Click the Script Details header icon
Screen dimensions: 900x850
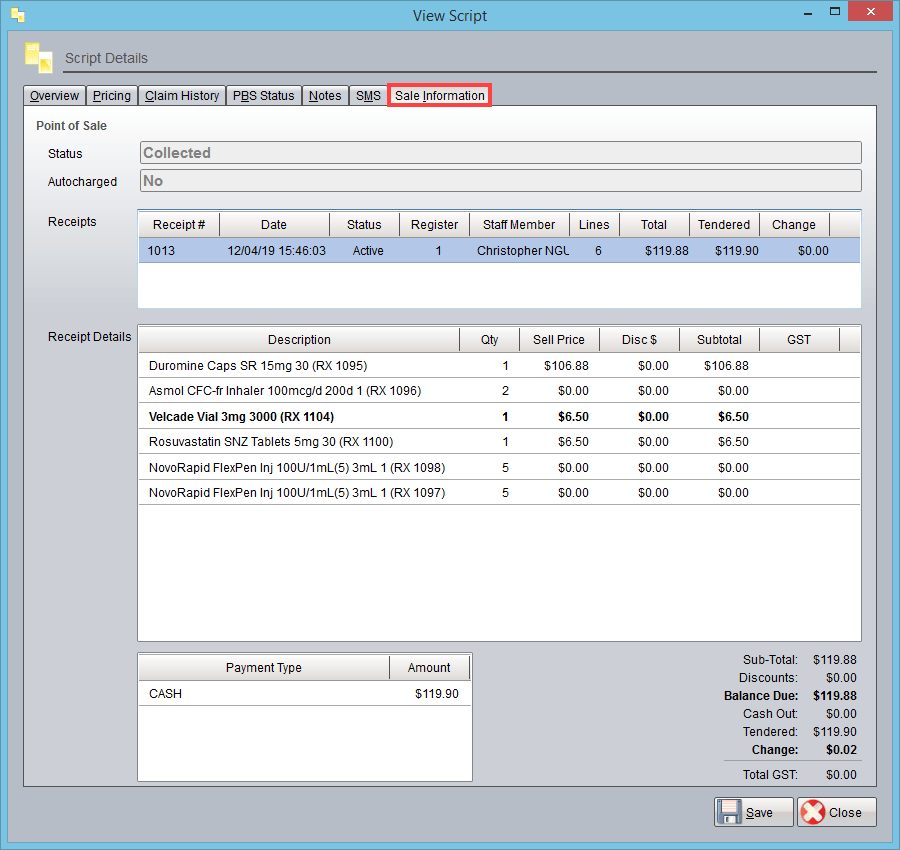click(x=38, y=57)
